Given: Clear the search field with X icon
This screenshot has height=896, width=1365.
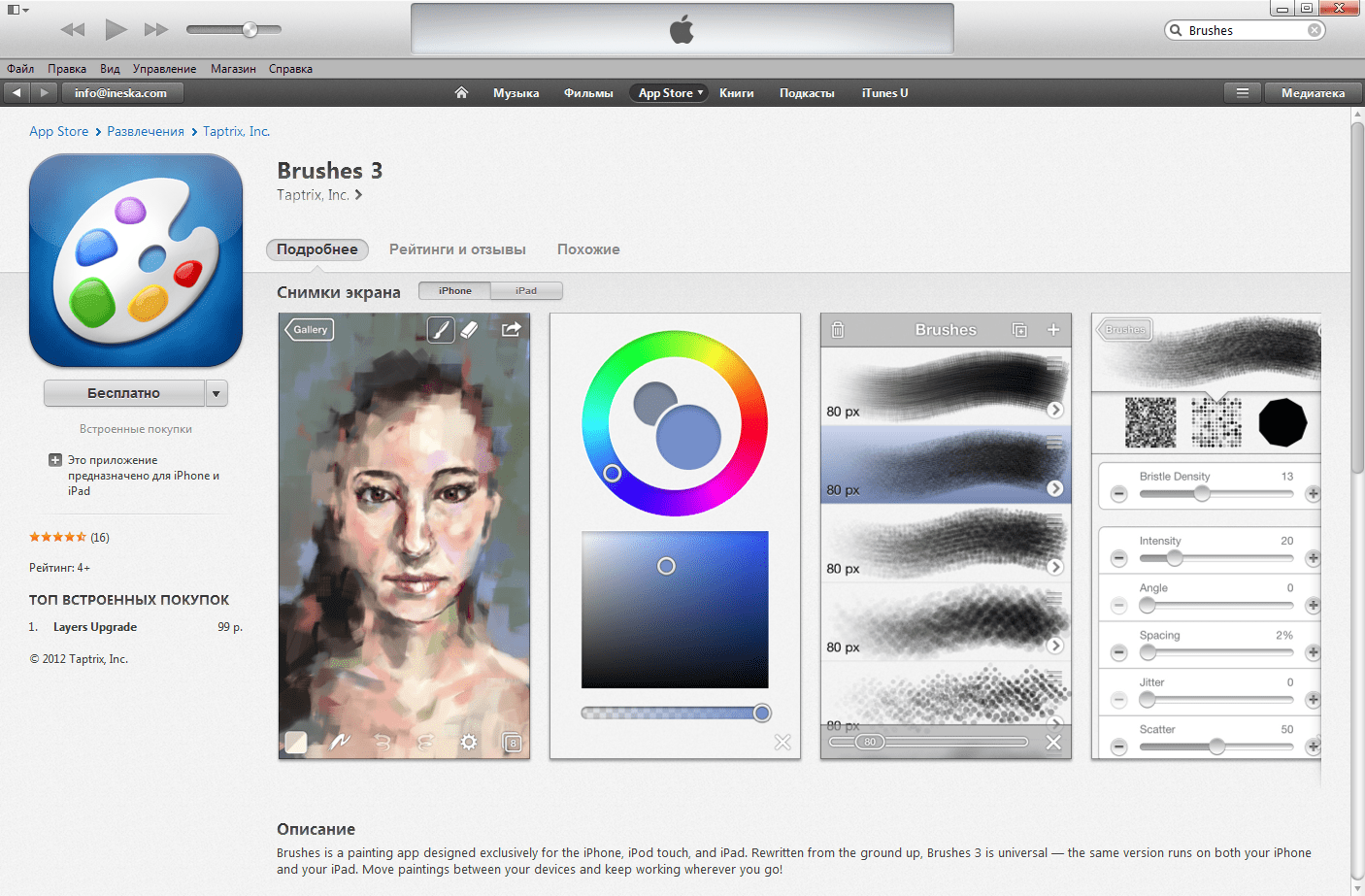Looking at the screenshot, I should click(1315, 30).
